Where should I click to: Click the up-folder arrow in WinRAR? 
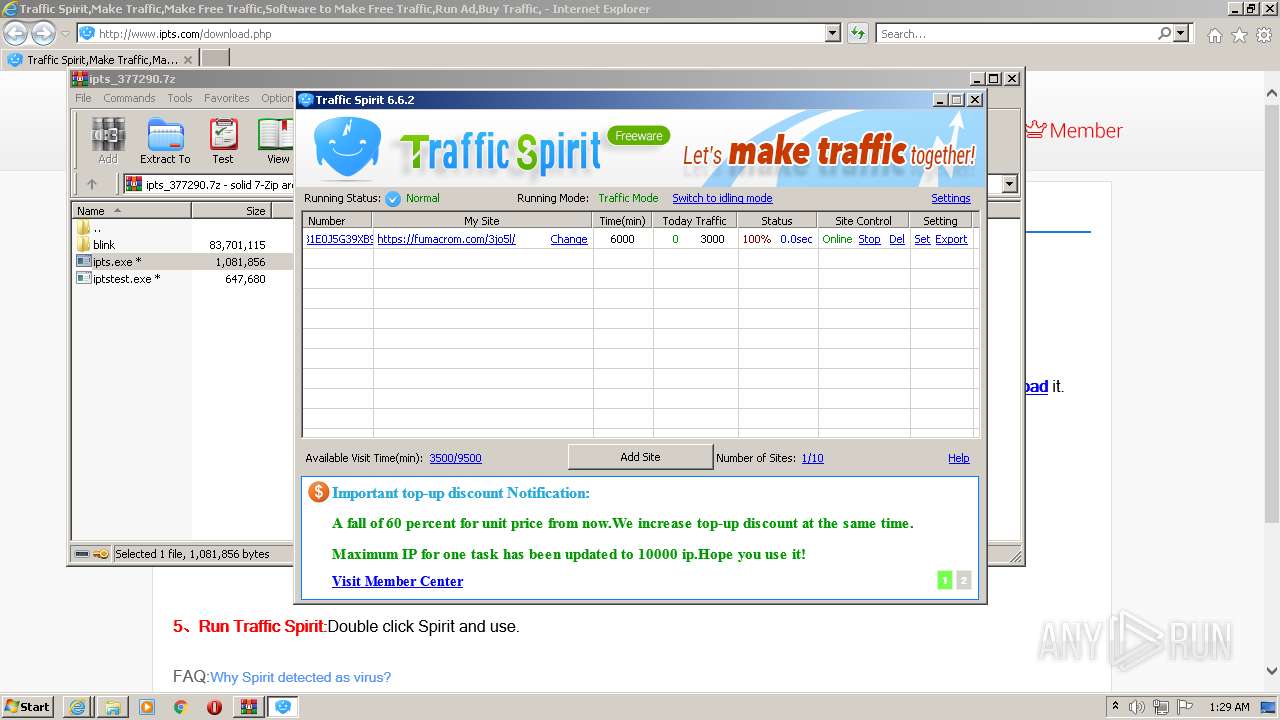[92, 184]
